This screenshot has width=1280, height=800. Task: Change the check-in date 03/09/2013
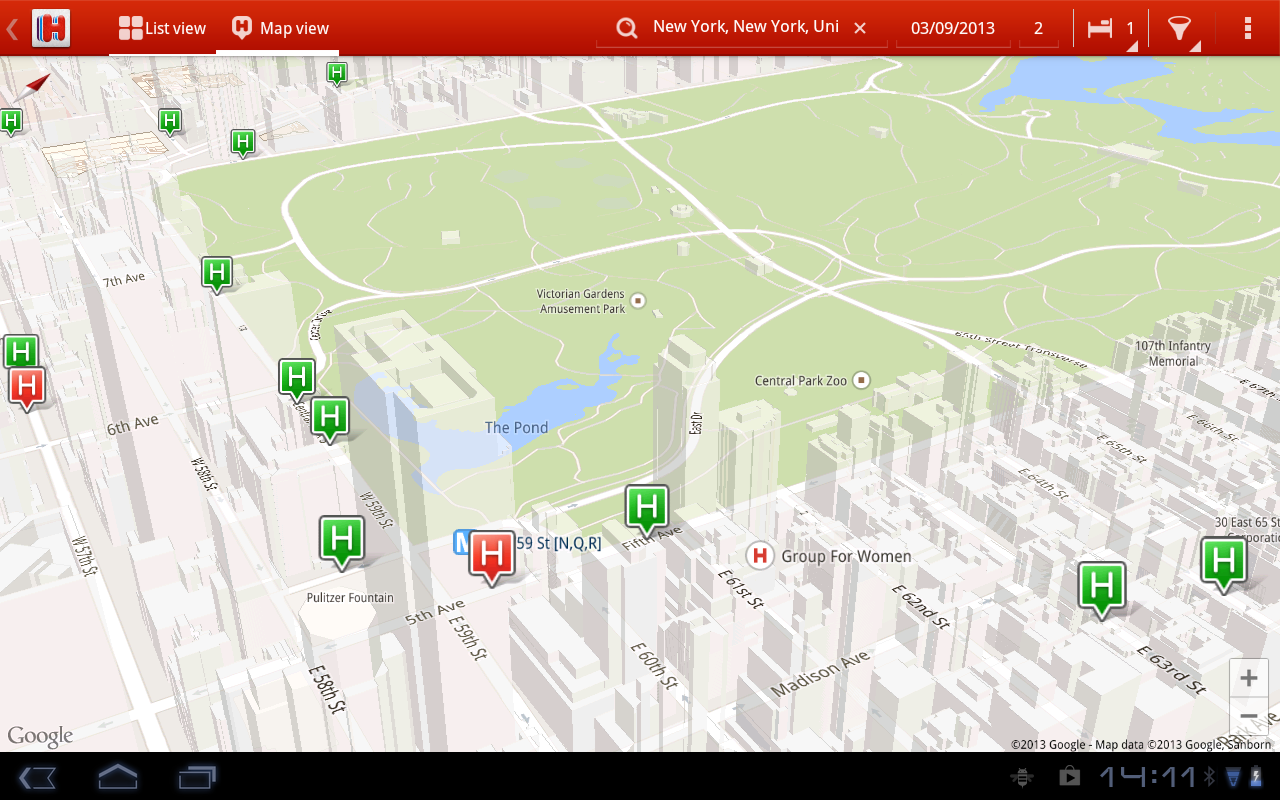pyautogui.click(x=953, y=28)
